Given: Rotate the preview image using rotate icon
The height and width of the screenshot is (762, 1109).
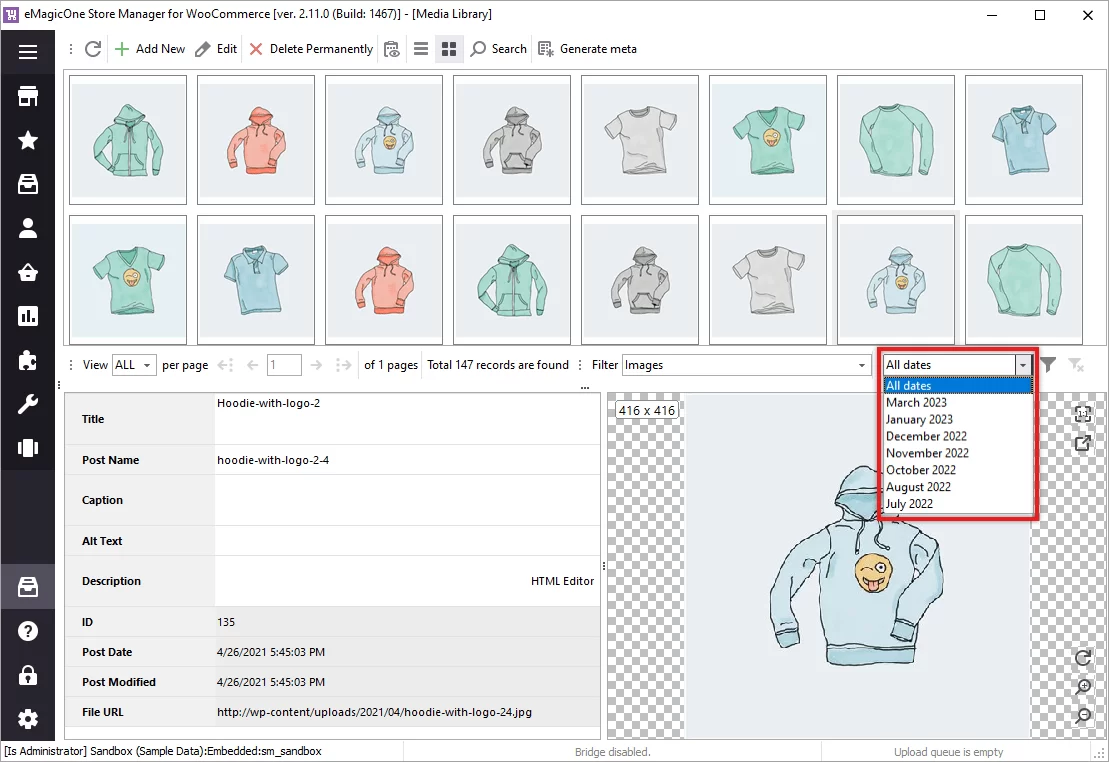Looking at the screenshot, I should click(x=1082, y=657).
